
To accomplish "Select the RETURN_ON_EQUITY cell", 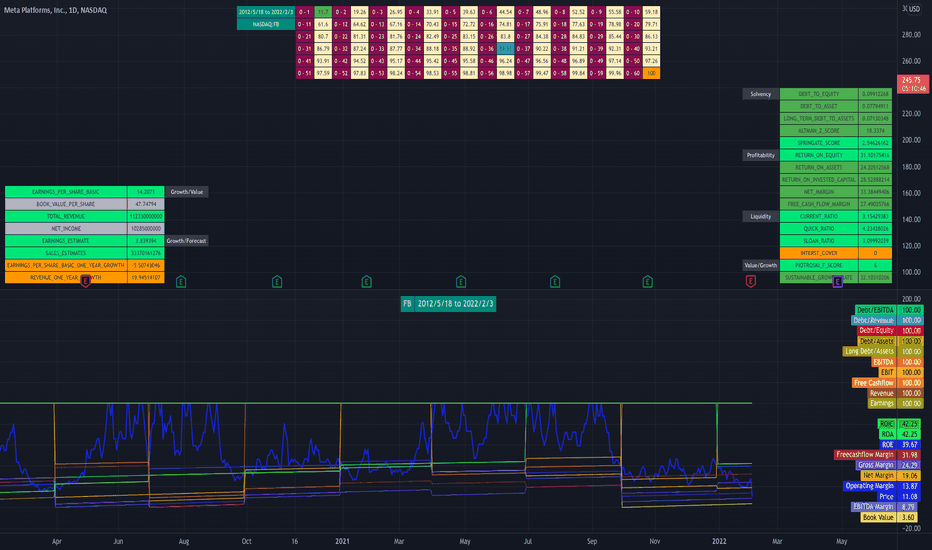I will pos(819,155).
